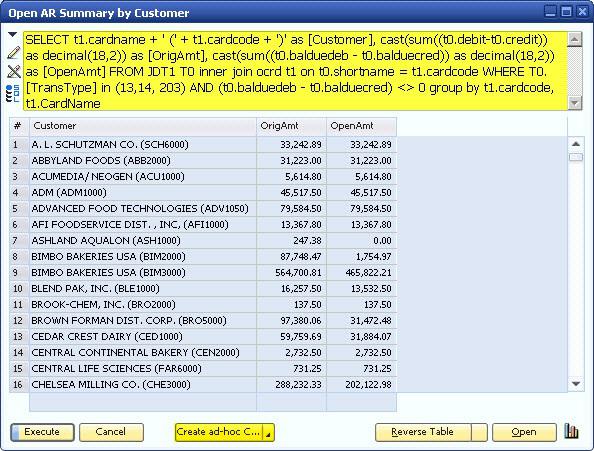Click results table scroll up arrow
This screenshot has width=594, height=451.
point(576,144)
